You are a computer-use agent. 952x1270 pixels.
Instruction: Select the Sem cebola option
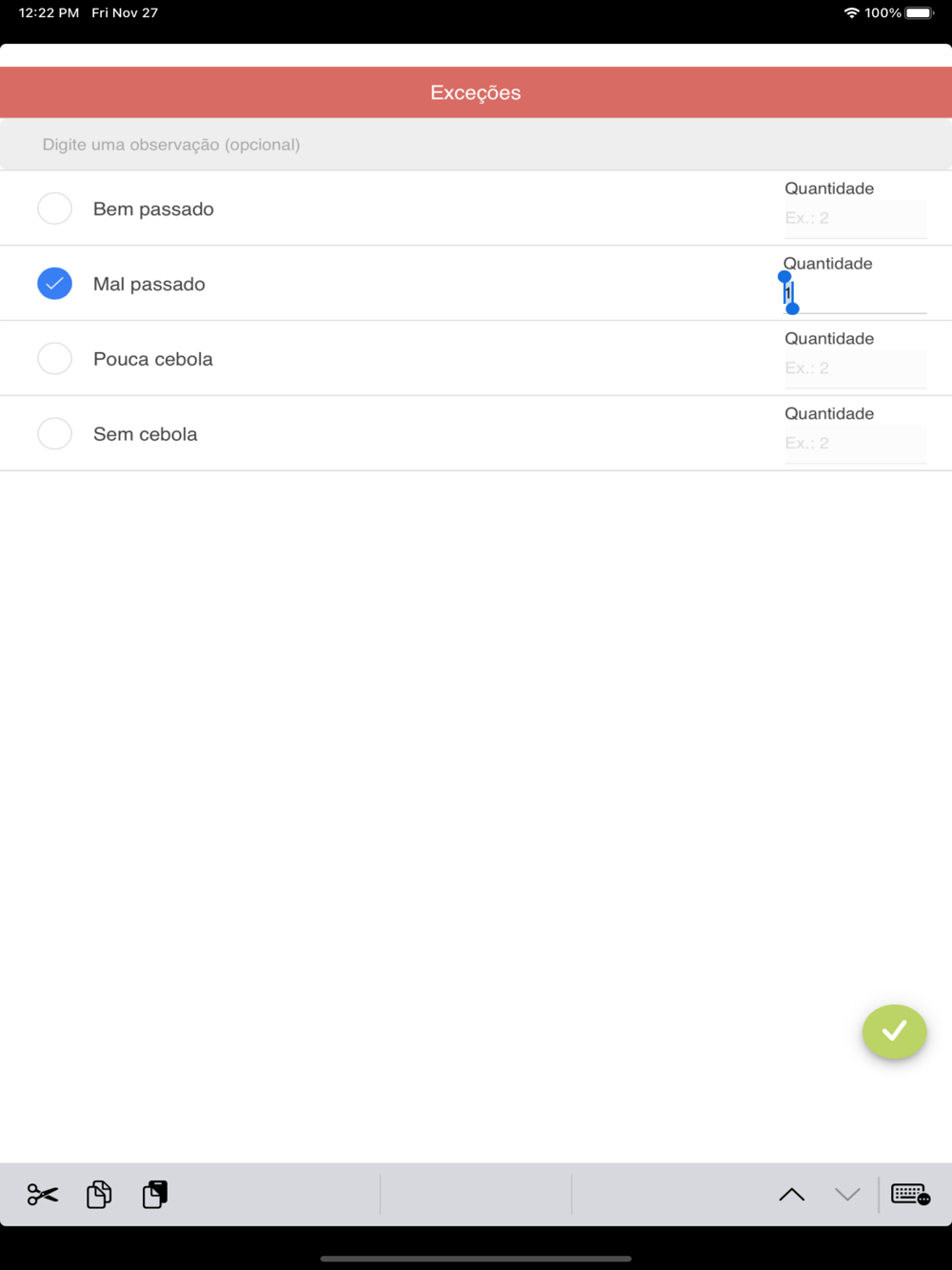pos(54,434)
